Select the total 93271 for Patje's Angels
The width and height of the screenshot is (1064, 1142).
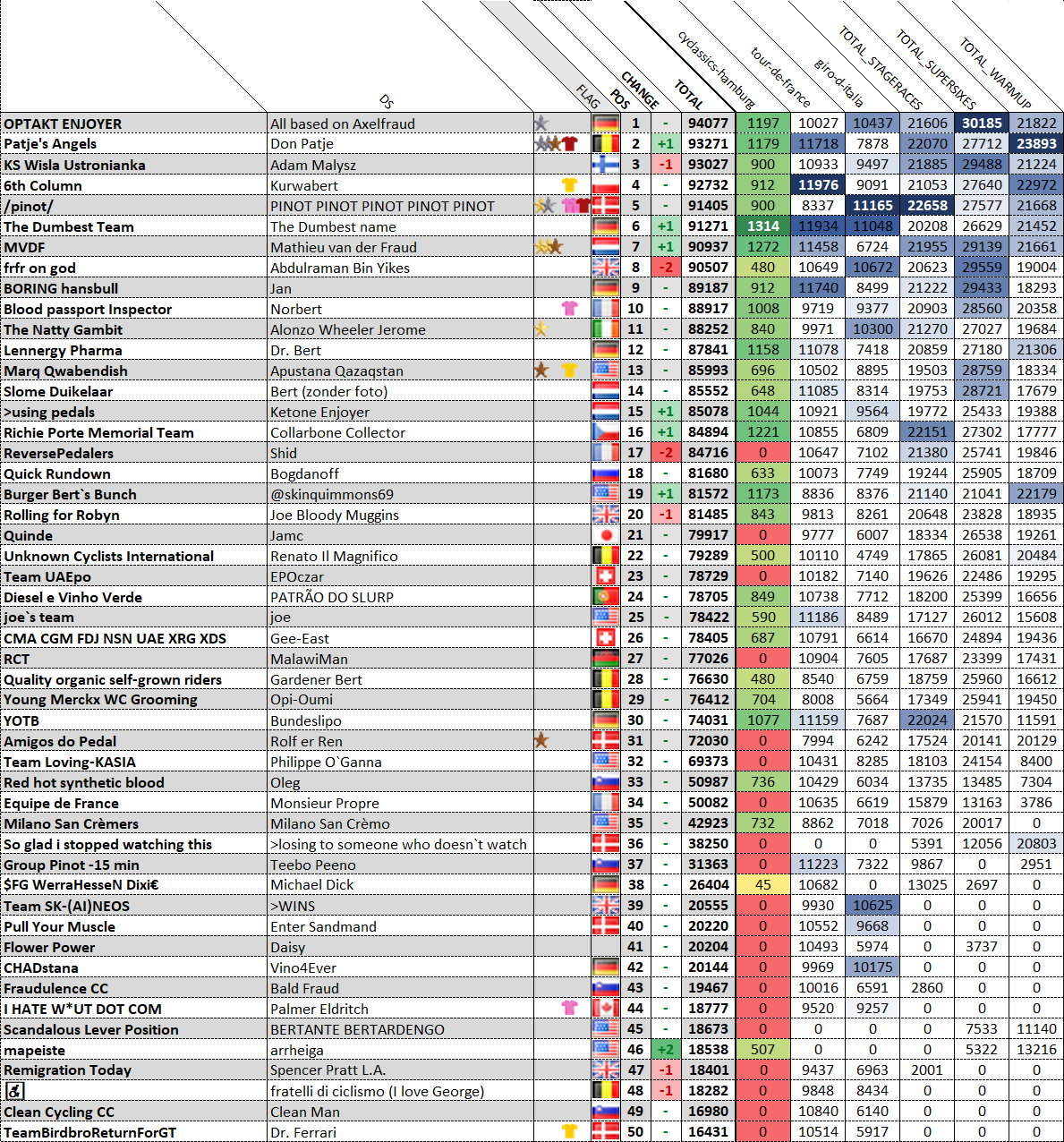point(708,144)
